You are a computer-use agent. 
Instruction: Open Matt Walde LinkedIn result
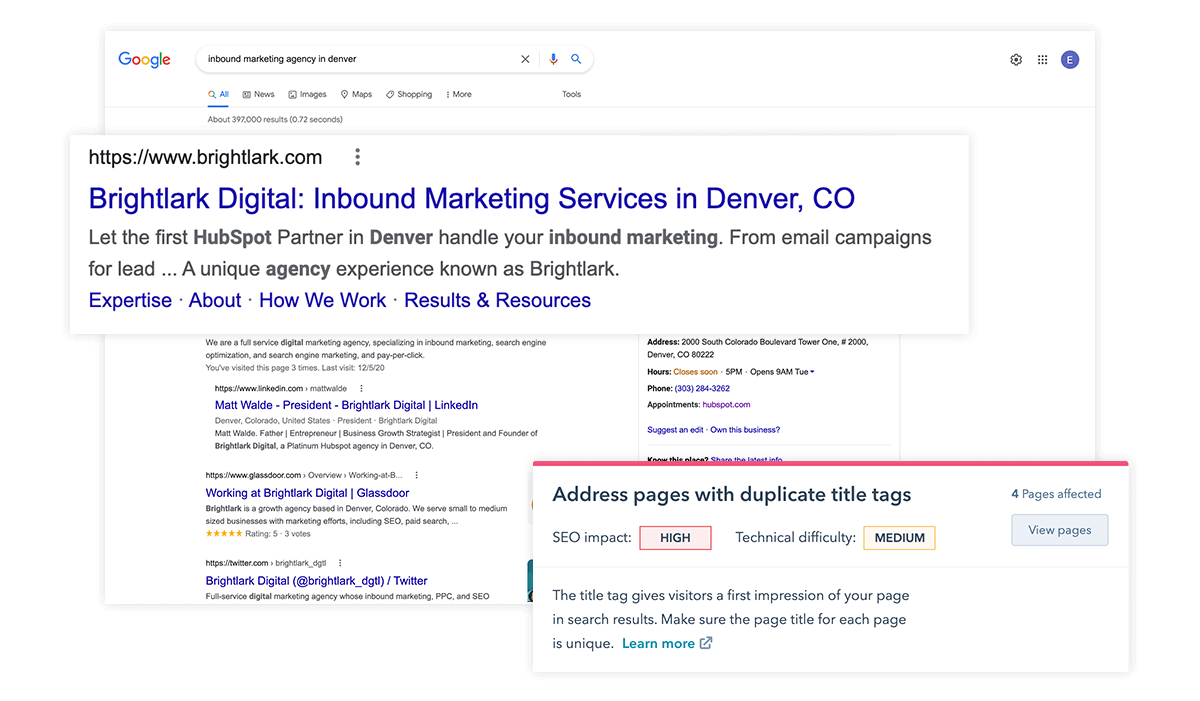346,405
